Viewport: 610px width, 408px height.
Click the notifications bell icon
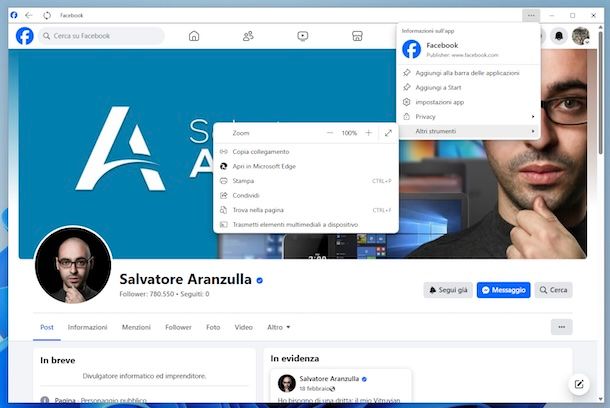point(559,36)
